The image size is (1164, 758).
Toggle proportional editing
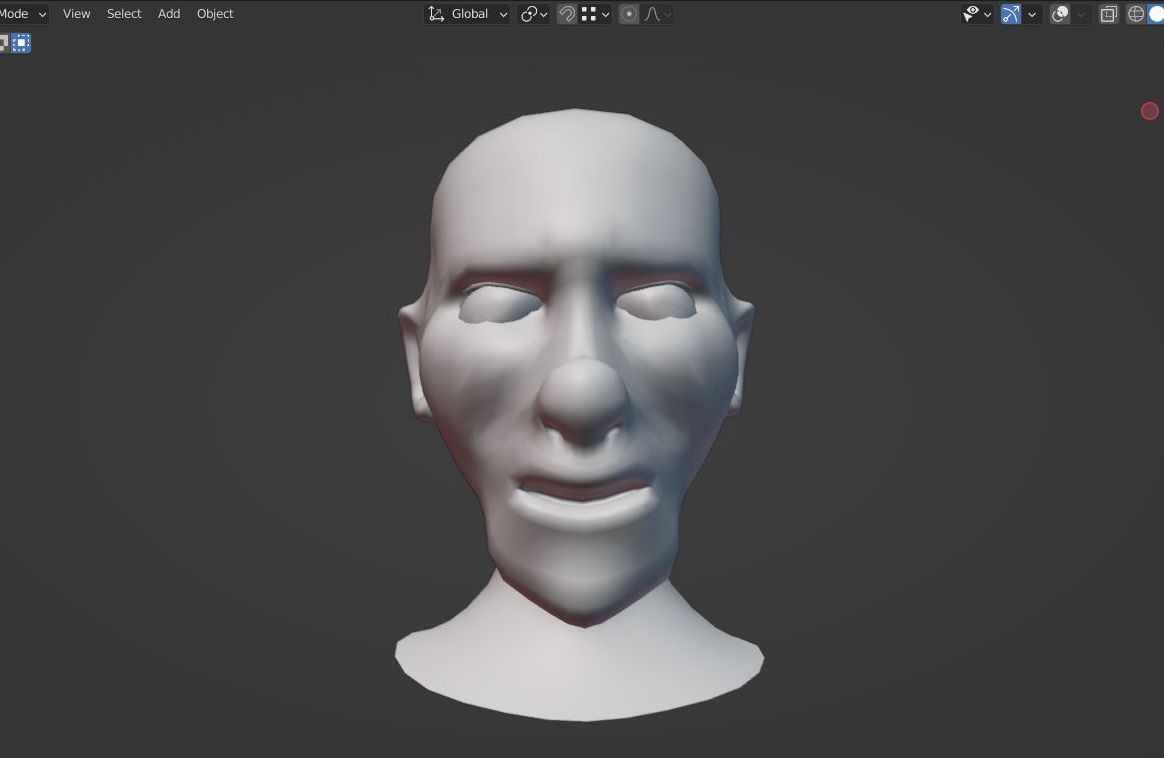point(629,14)
